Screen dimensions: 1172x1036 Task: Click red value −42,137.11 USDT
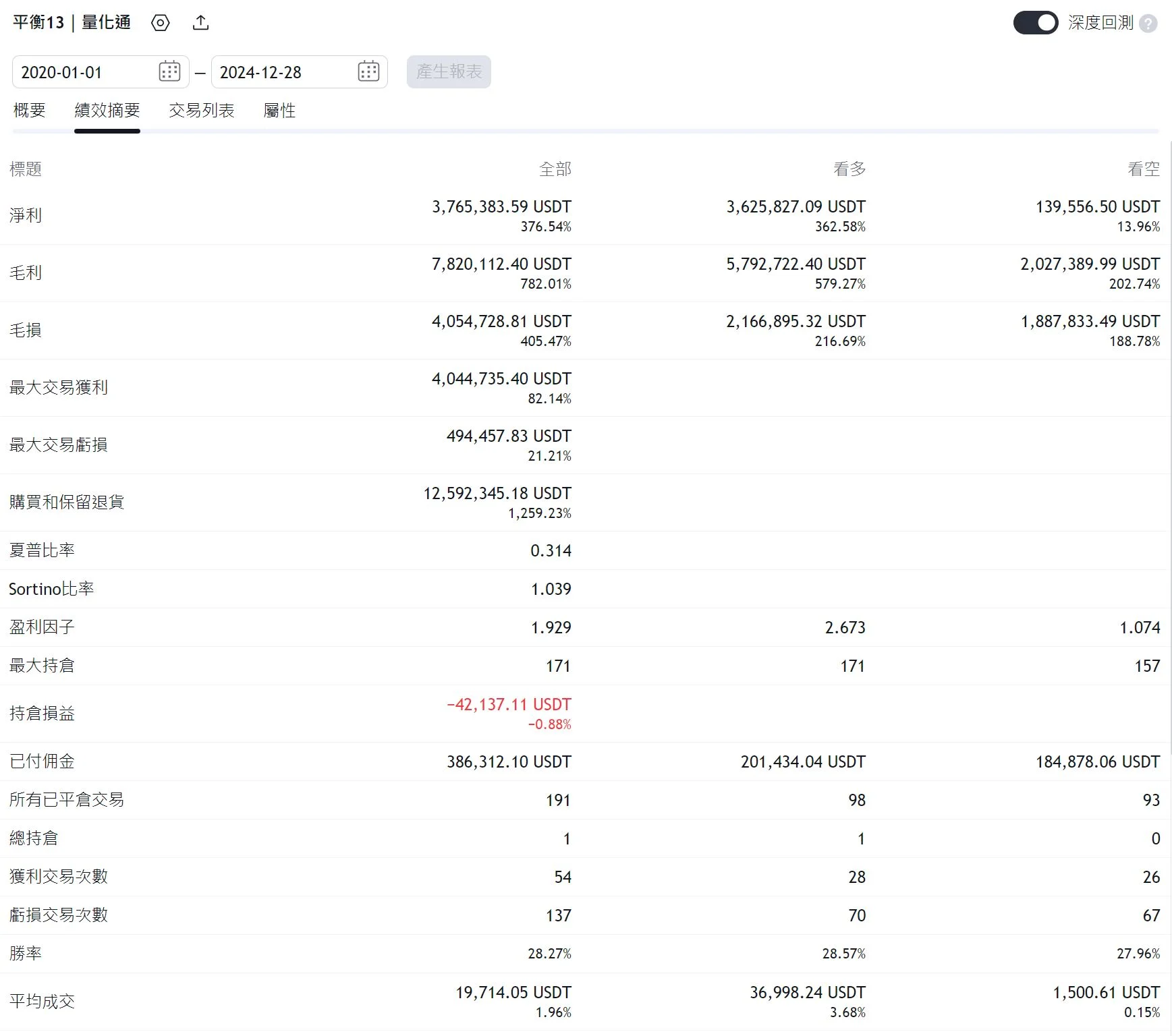click(x=509, y=705)
